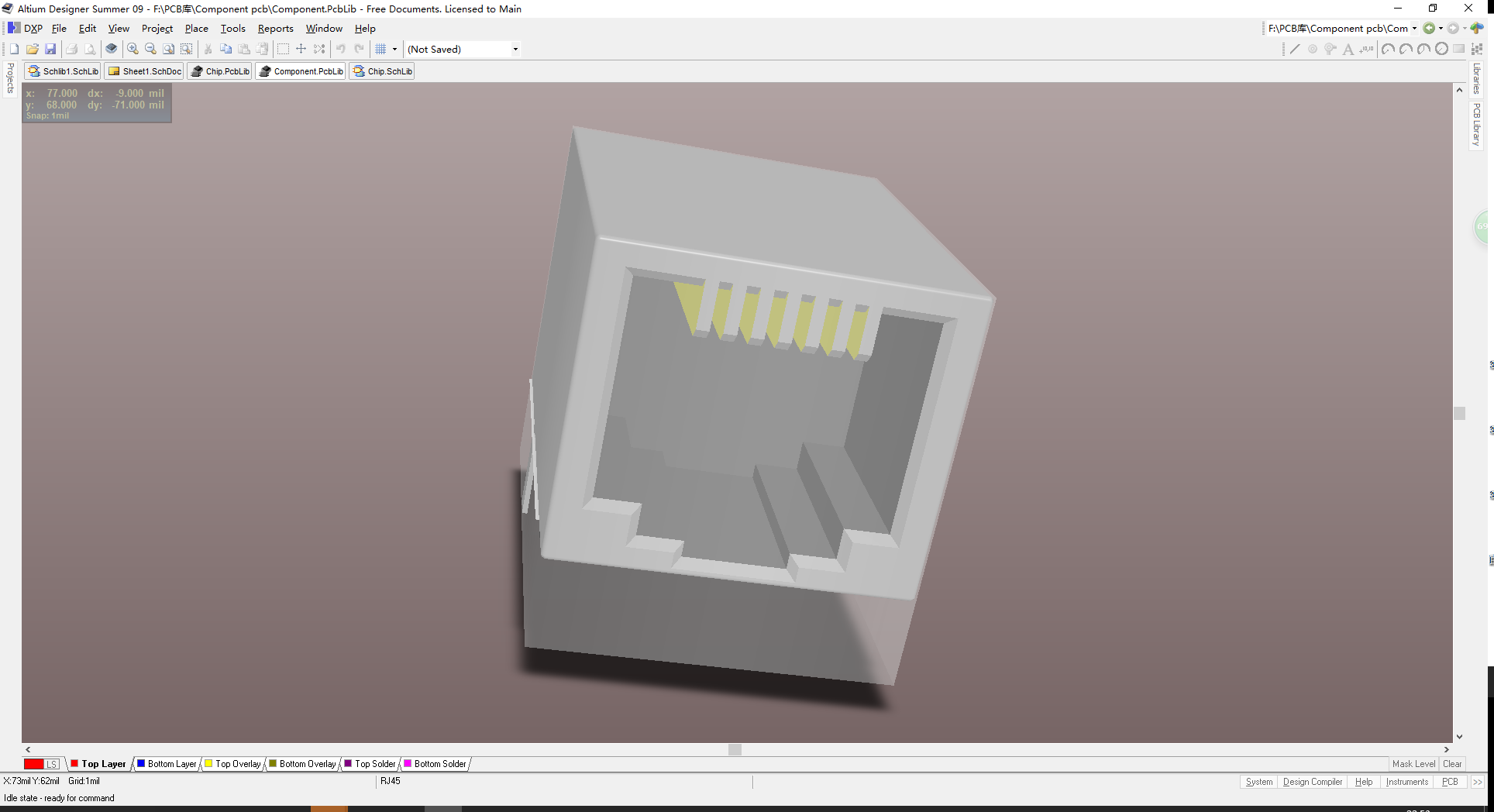Viewport: 1494px width, 812px height.
Task: Click the New document icon
Action: point(14,49)
